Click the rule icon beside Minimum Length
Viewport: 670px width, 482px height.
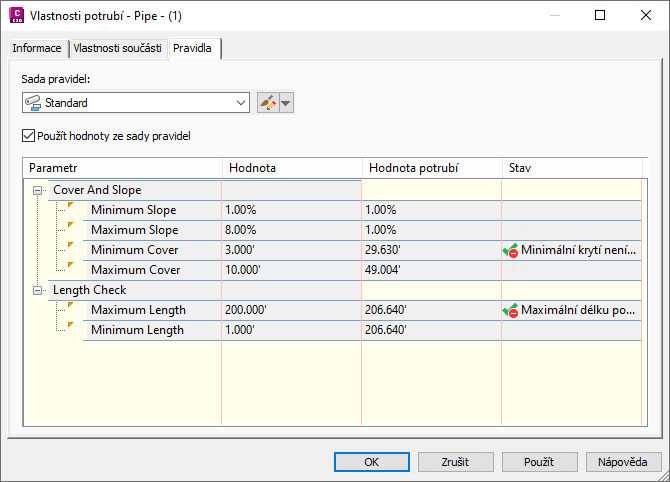70,326
